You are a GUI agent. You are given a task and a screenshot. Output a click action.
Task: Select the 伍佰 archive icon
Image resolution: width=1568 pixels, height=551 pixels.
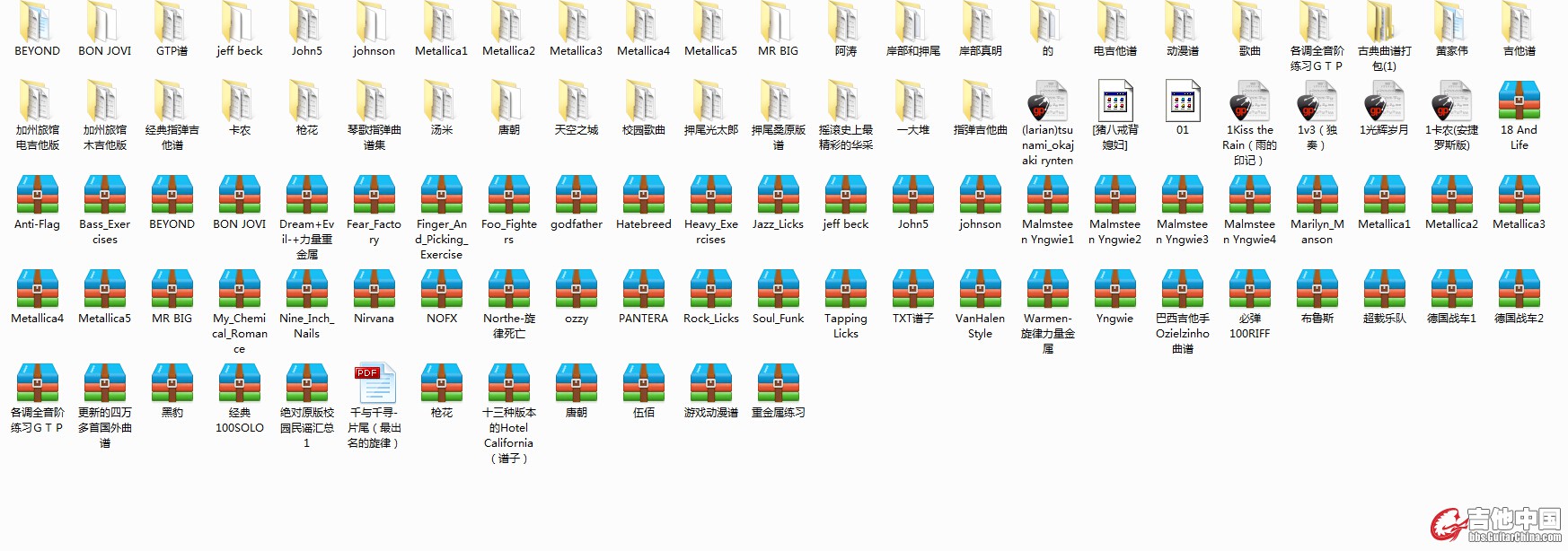(644, 383)
